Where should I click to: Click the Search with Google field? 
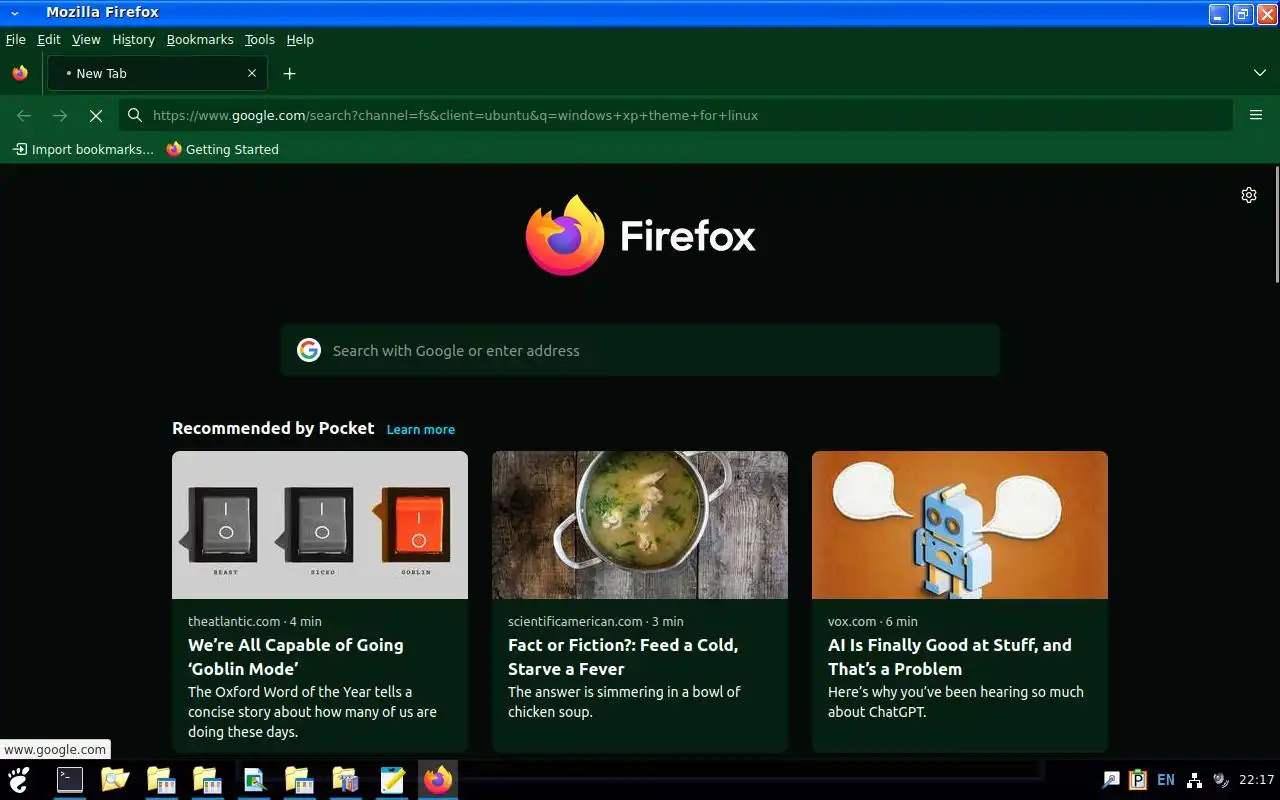pyautogui.click(x=640, y=350)
